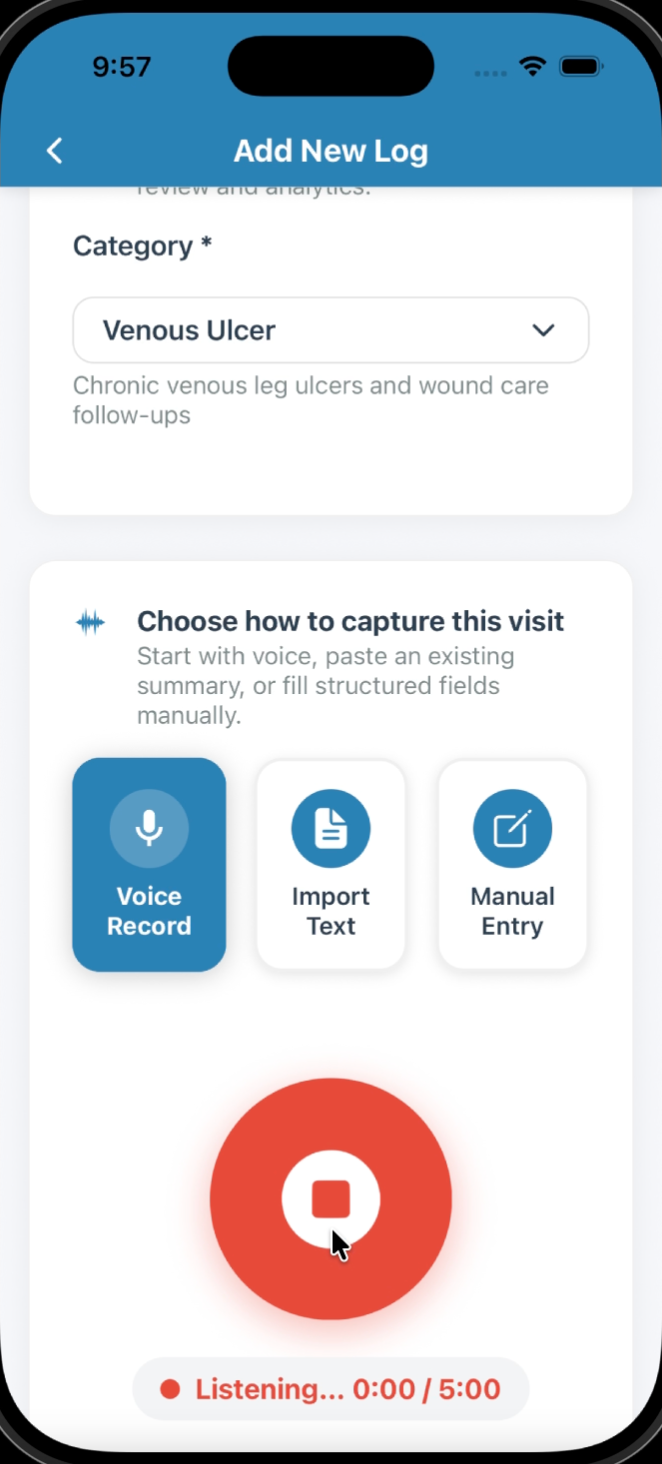Tap the Listening status pill

click(x=330, y=1389)
